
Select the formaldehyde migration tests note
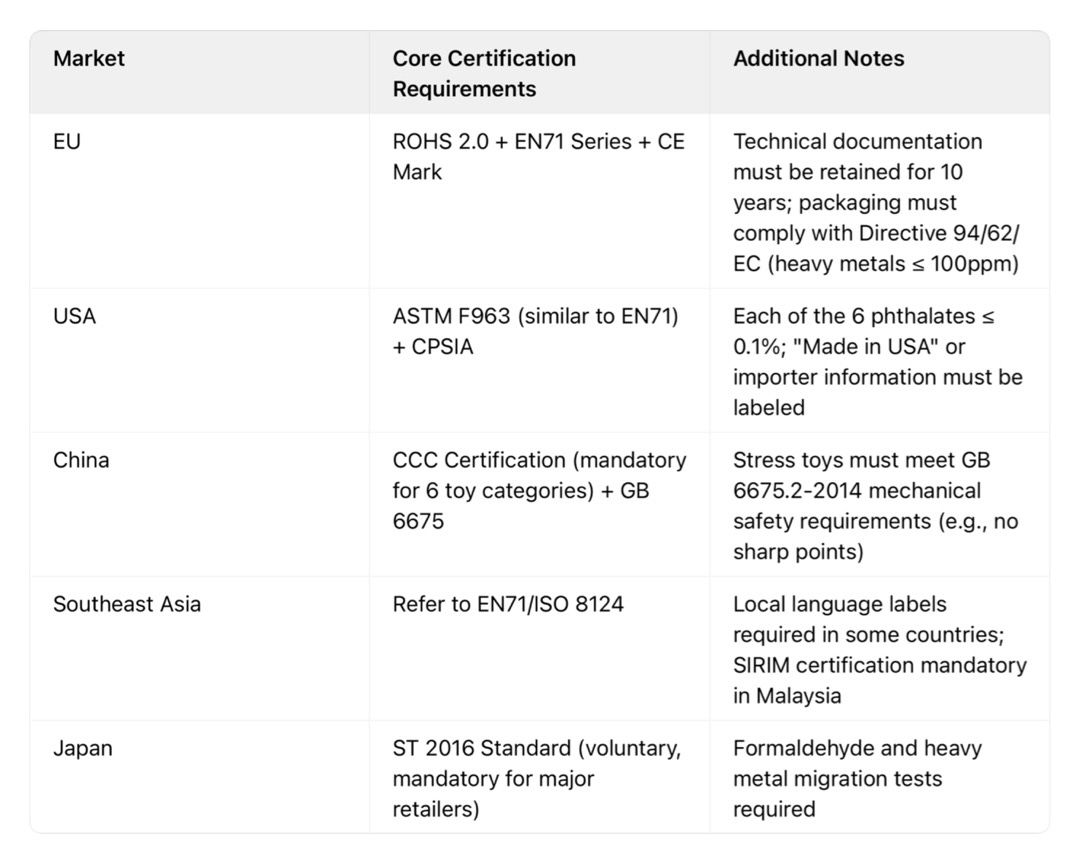[857, 778]
